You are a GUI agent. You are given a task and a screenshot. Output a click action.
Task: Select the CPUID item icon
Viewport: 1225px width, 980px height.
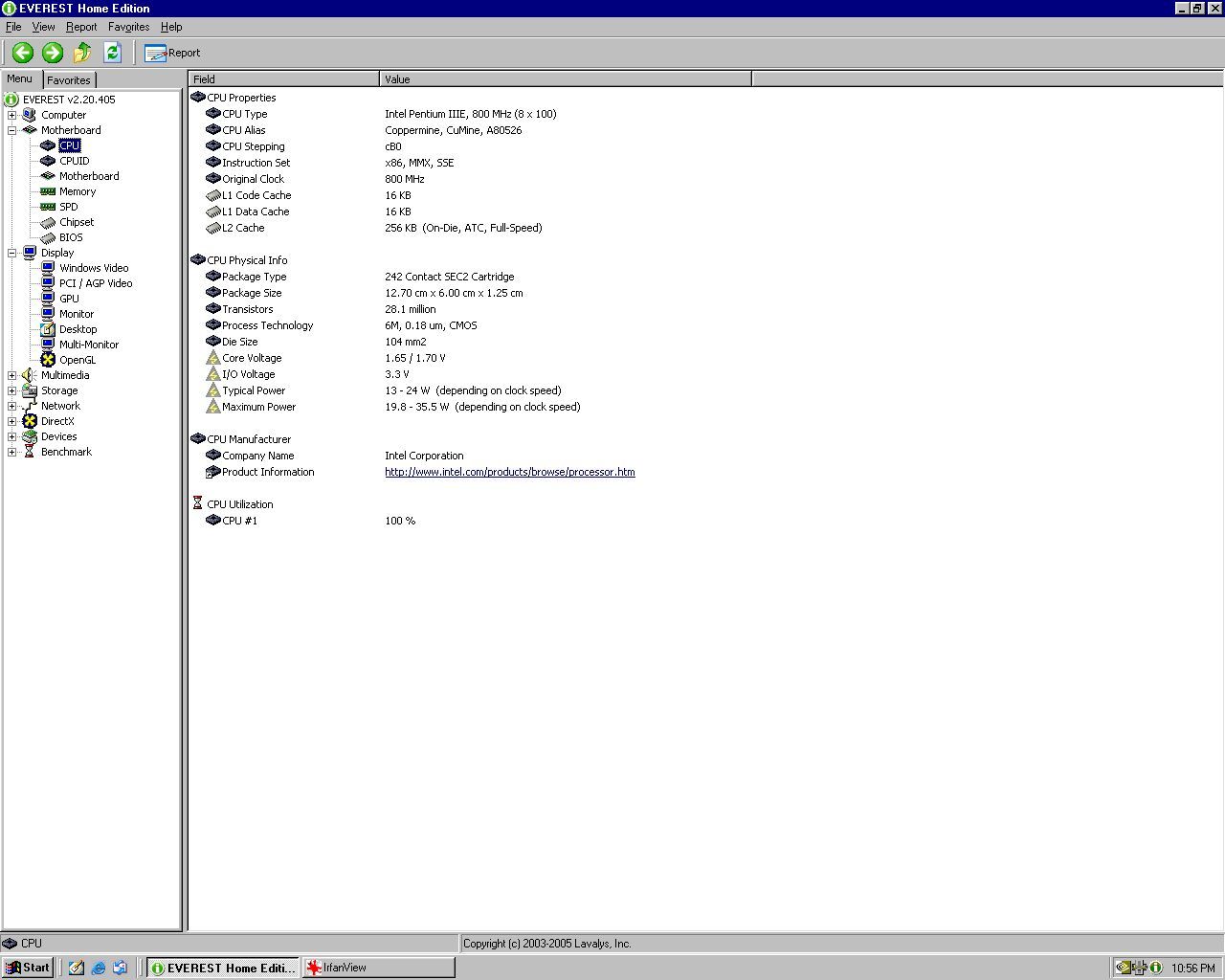[48, 161]
